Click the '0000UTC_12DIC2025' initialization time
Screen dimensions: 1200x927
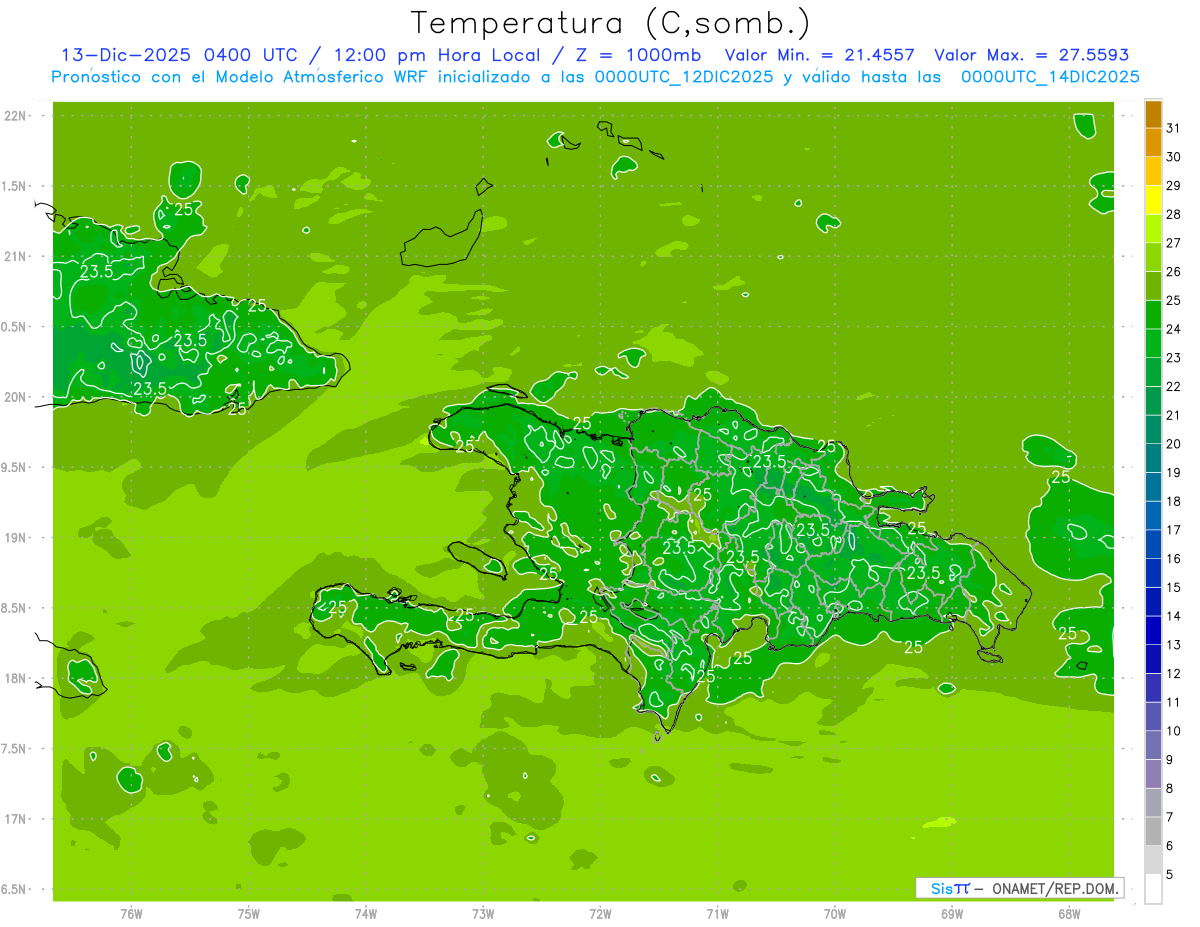click(x=684, y=77)
